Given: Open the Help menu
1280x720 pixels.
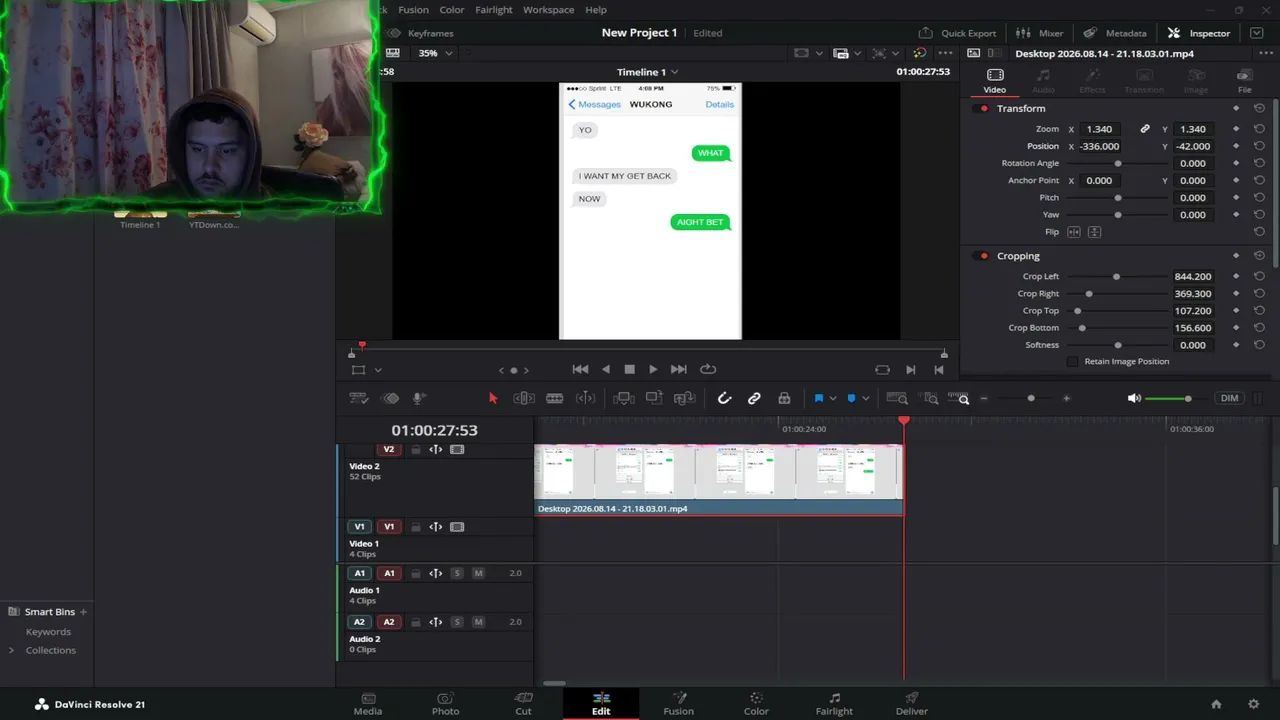Looking at the screenshot, I should (x=596, y=10).
